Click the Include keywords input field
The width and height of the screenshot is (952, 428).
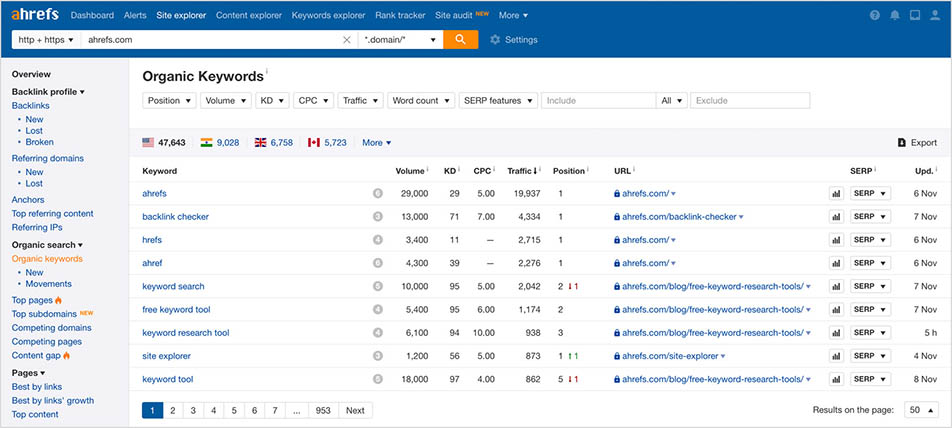(x=598, y=101)
